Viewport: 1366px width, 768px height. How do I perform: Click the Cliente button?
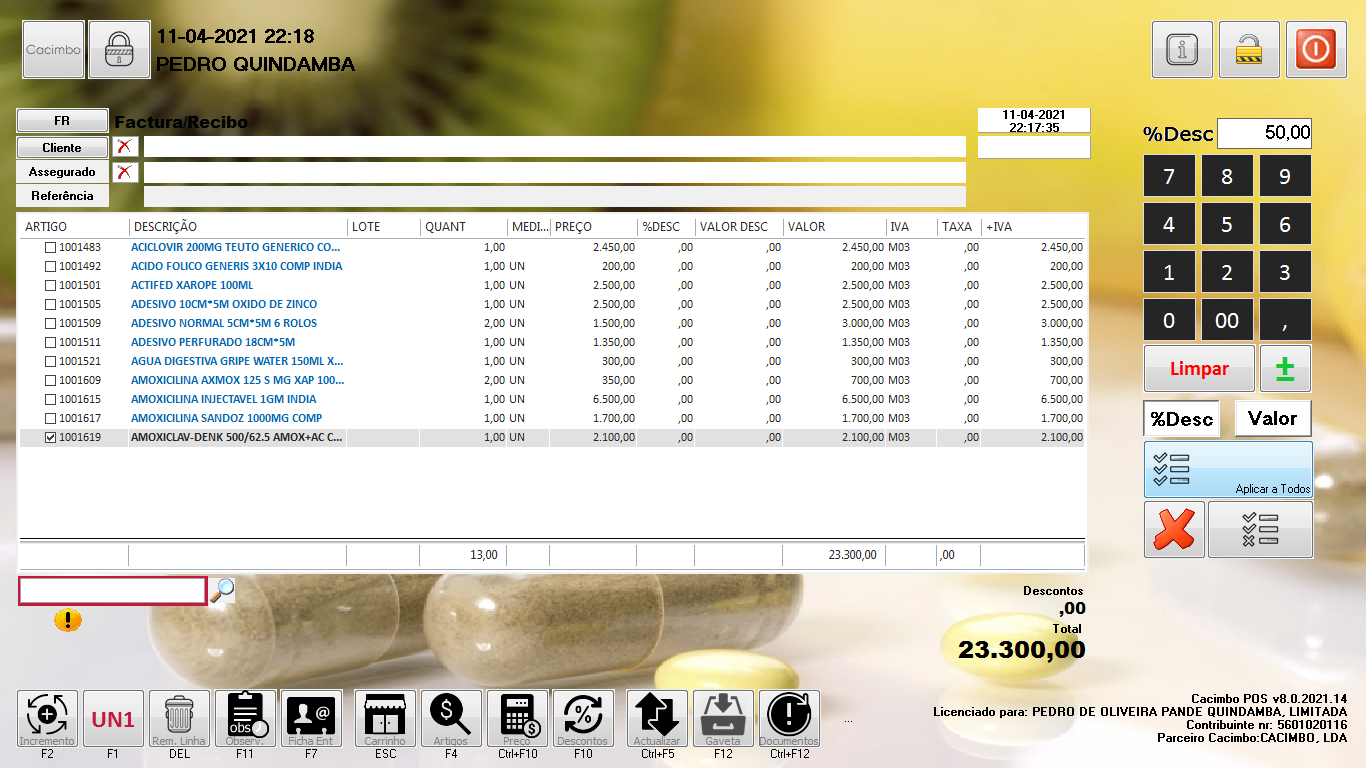62,147
